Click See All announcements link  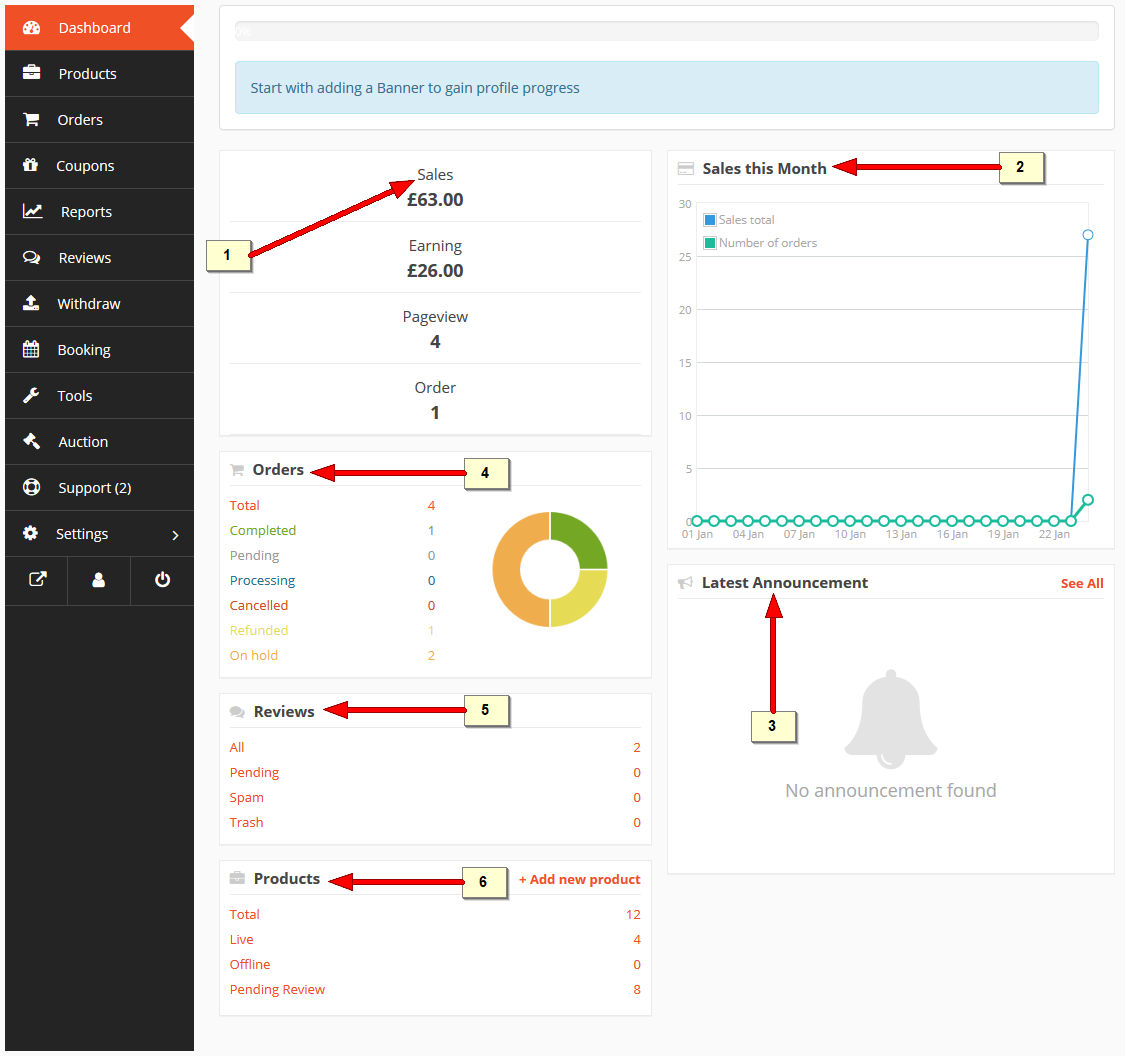tap(1082, 583)
